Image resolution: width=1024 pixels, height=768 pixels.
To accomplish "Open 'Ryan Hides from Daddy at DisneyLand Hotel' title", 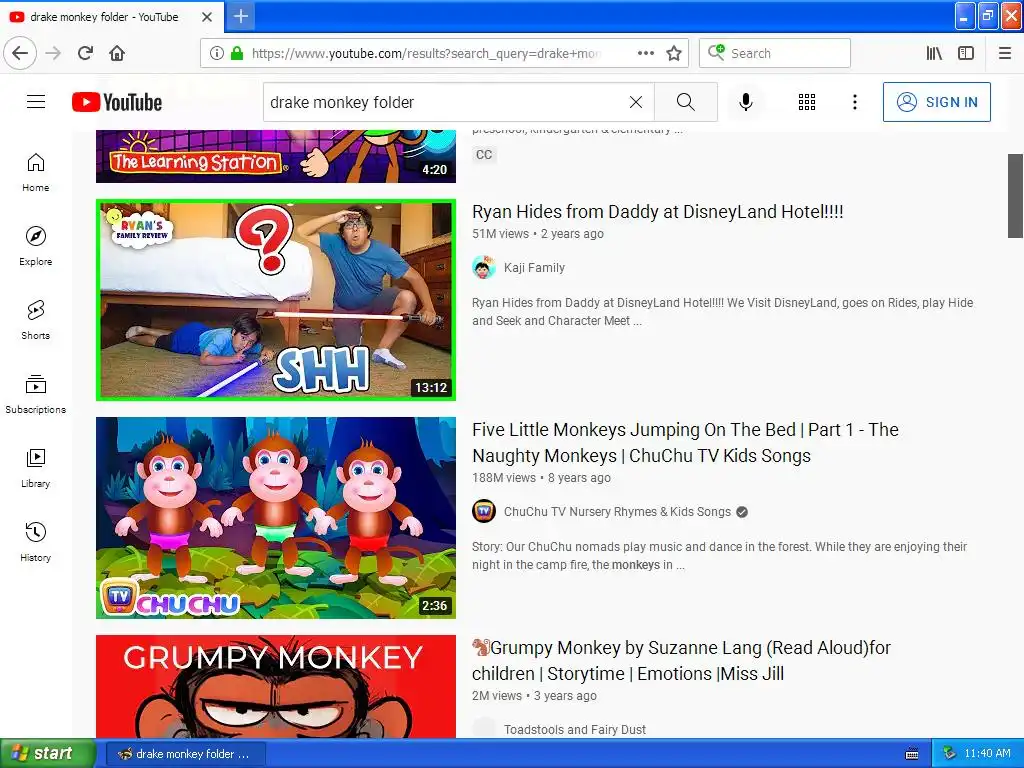I will pyautogui.click(x=658, y=212).
